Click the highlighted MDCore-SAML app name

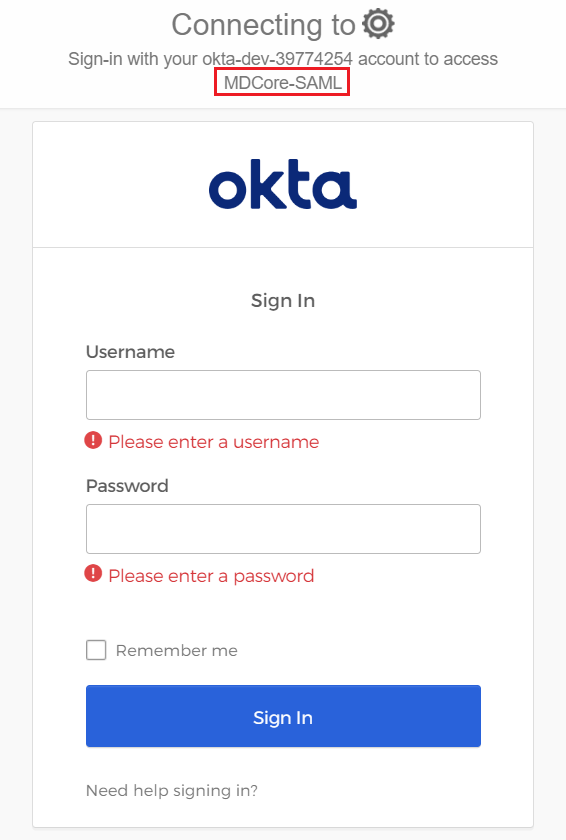click(x=282, y=82)
